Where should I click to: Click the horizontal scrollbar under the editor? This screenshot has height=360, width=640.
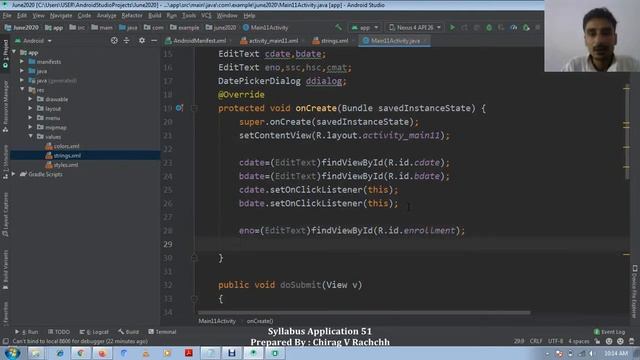pyautogui.click(x=363, y=313)
